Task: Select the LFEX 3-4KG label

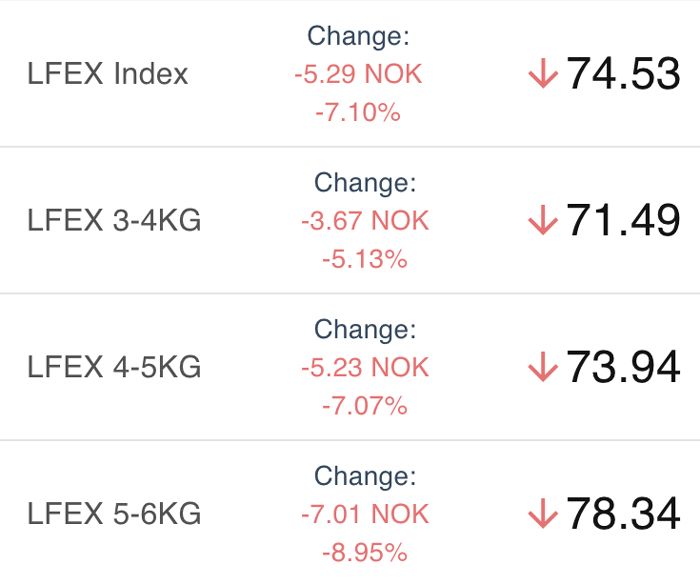Action: [x=114, y=220]
